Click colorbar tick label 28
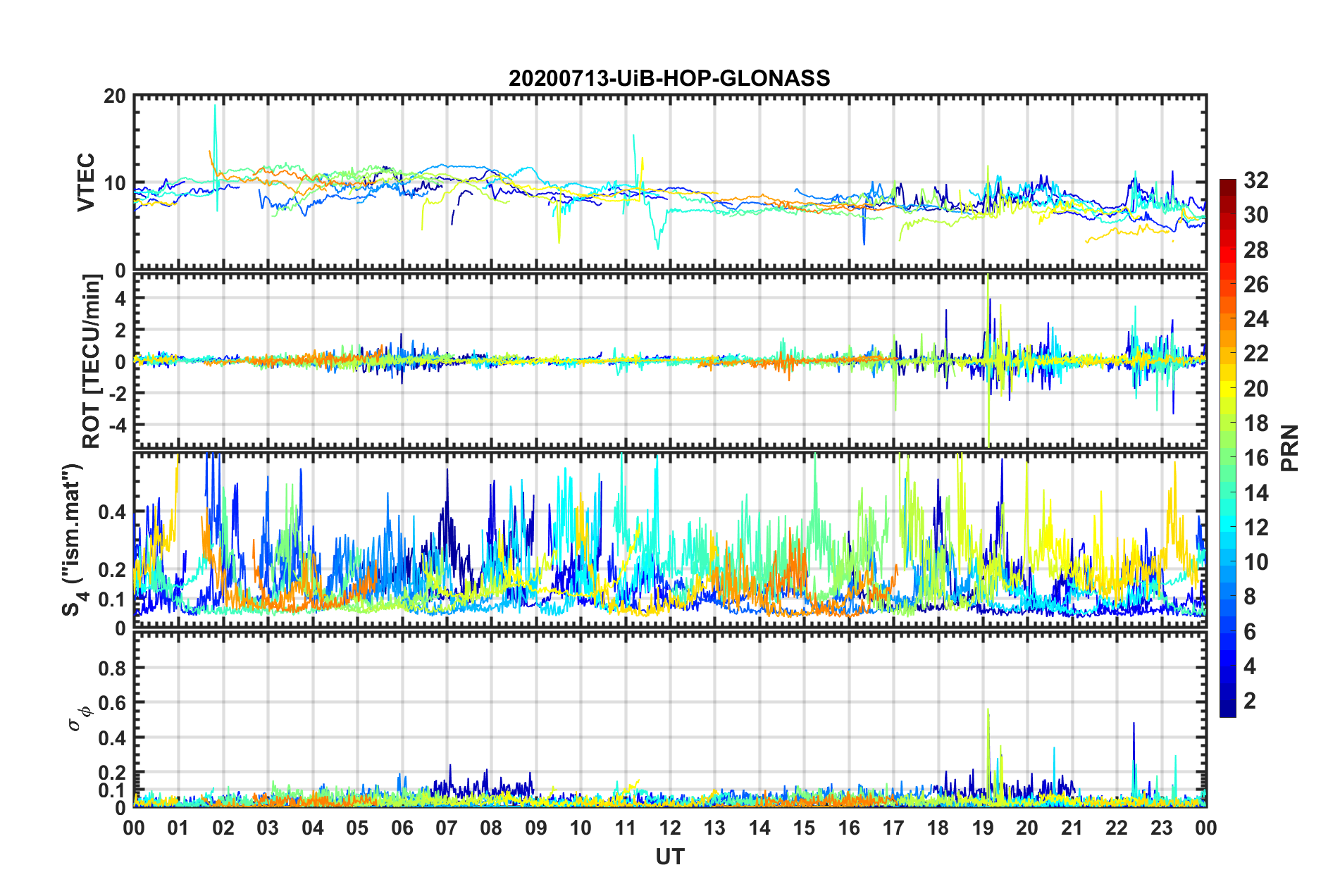This screenshot has width=1340, height=896. (1255, 250)
